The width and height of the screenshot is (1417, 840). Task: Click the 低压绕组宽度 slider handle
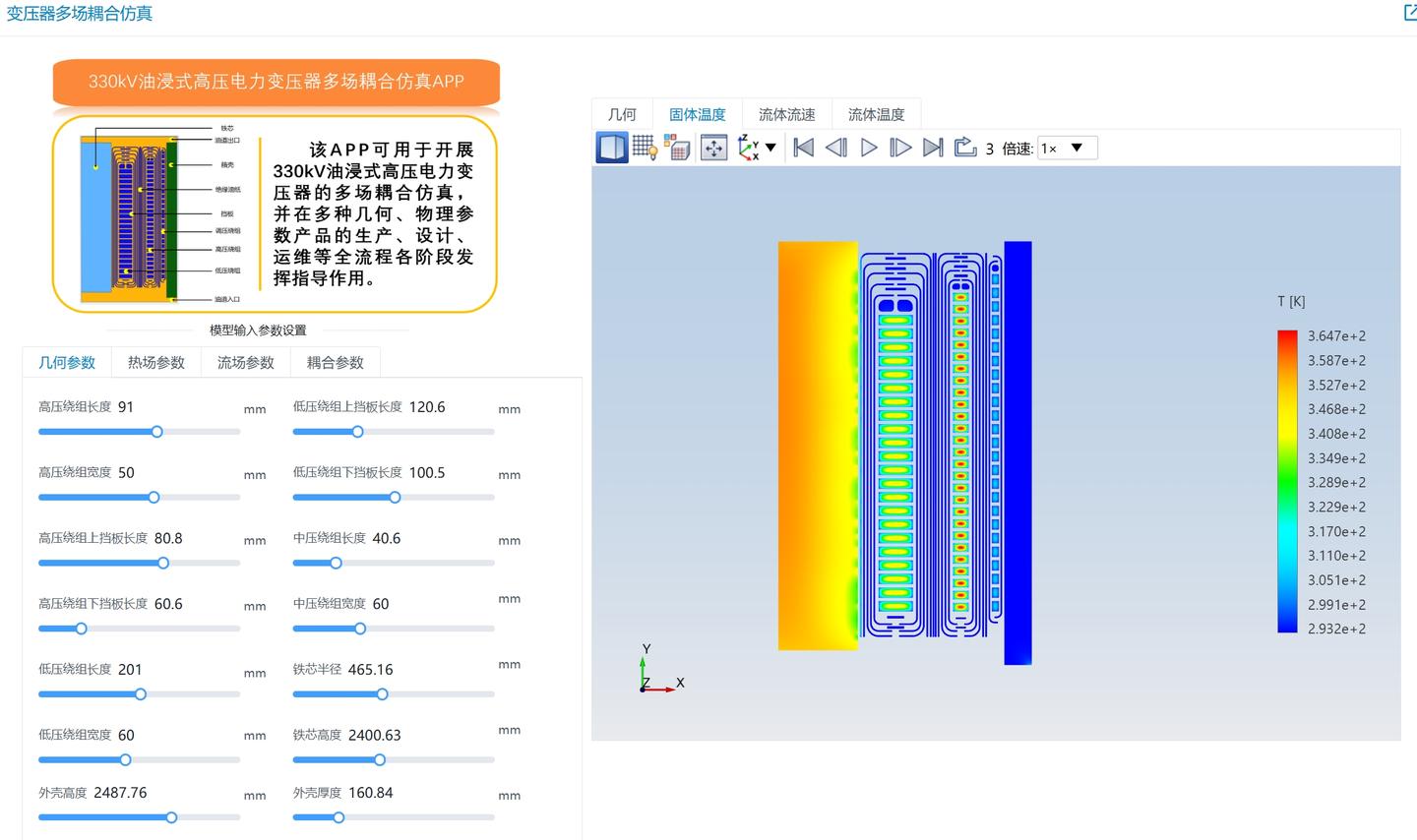125,759
